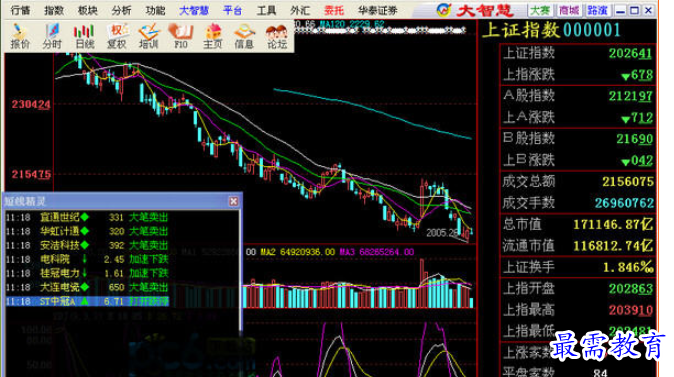Click the 总市值 value 171146.87亿
Viewport: 674px width, 377px height.
pyautogui.click(x=613, y=224)
